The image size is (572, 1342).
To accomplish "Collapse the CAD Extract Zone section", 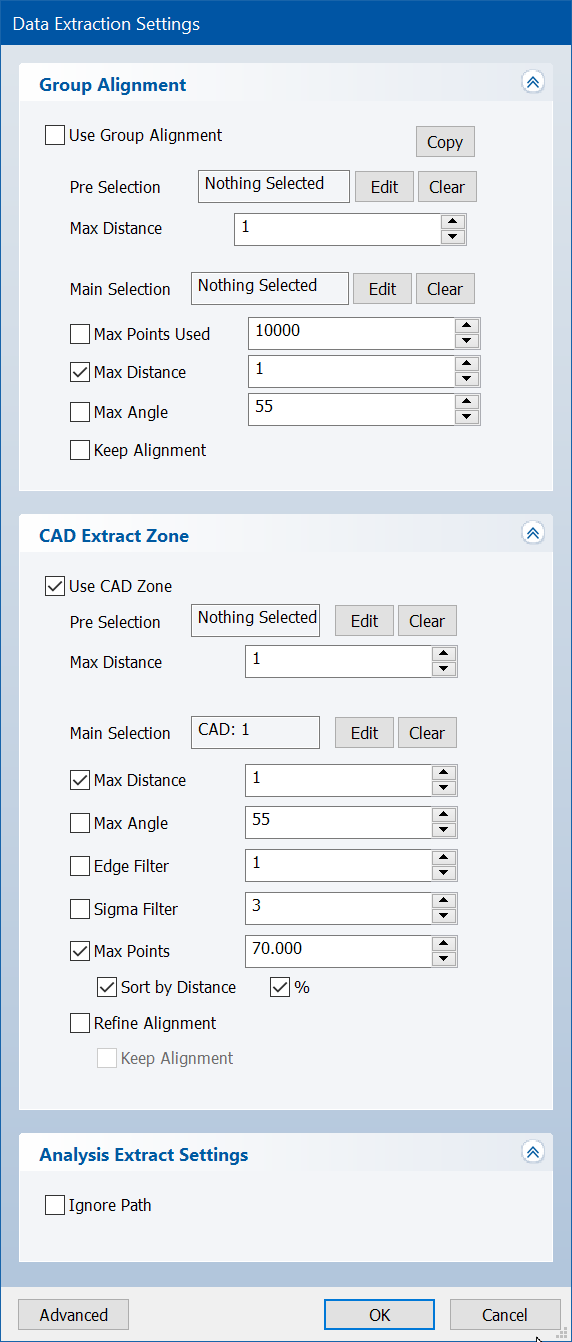I will click(x=533, y=533).
